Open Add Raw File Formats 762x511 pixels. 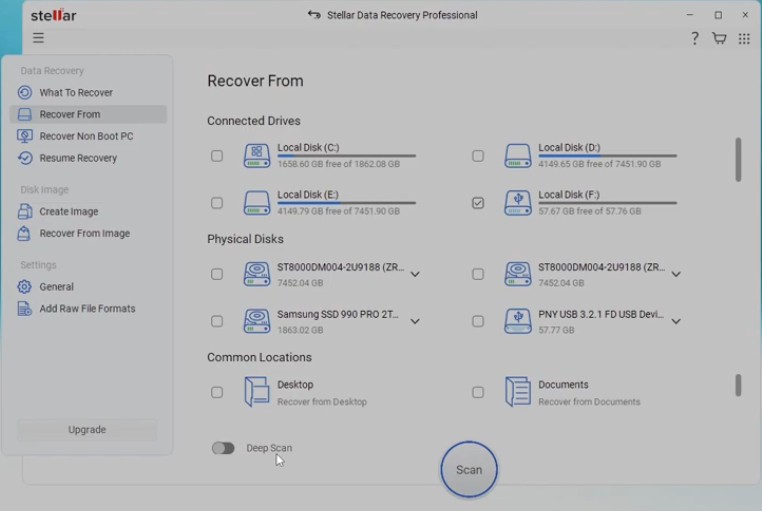click(88, 308)
